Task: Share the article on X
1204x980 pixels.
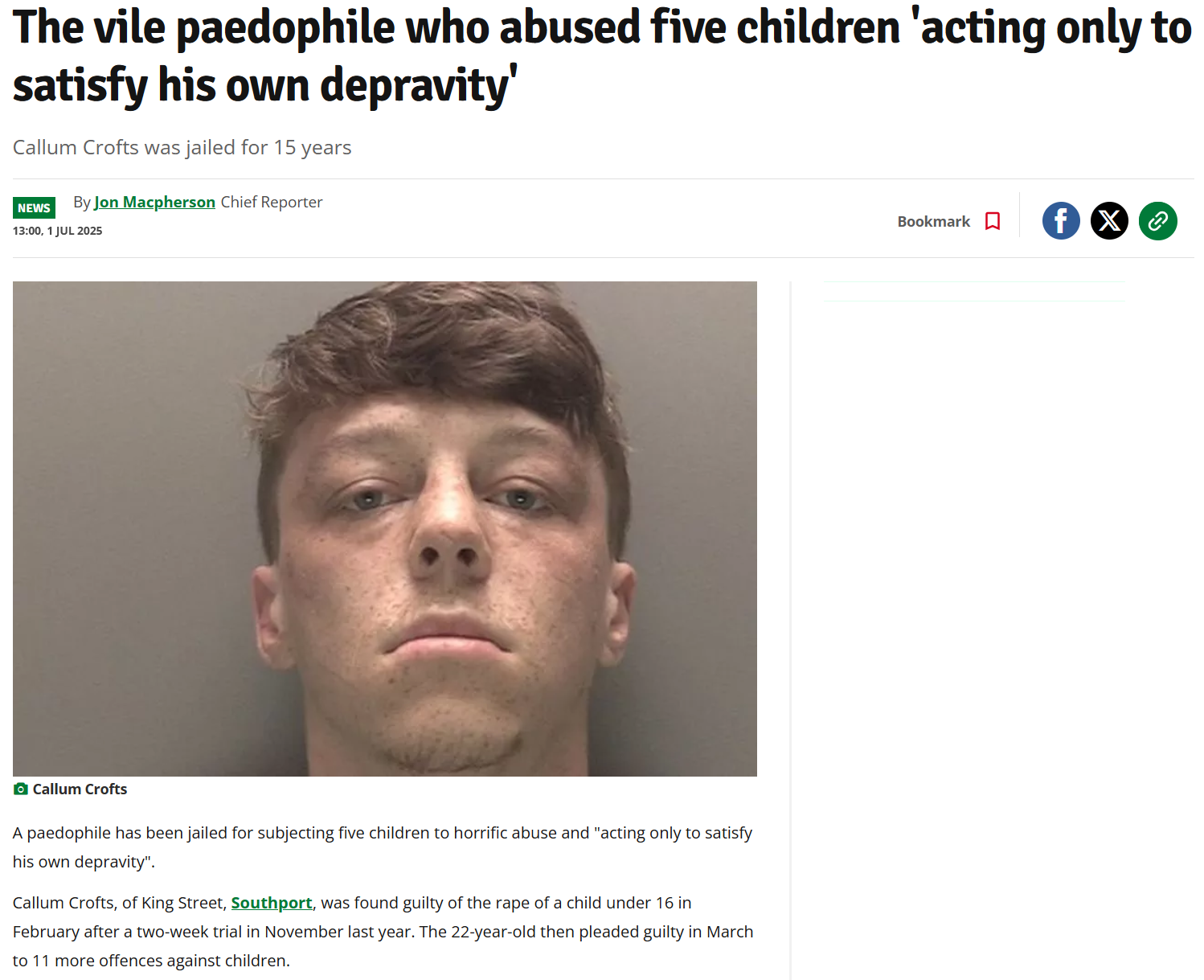Action: click(x=1109, y=220)
